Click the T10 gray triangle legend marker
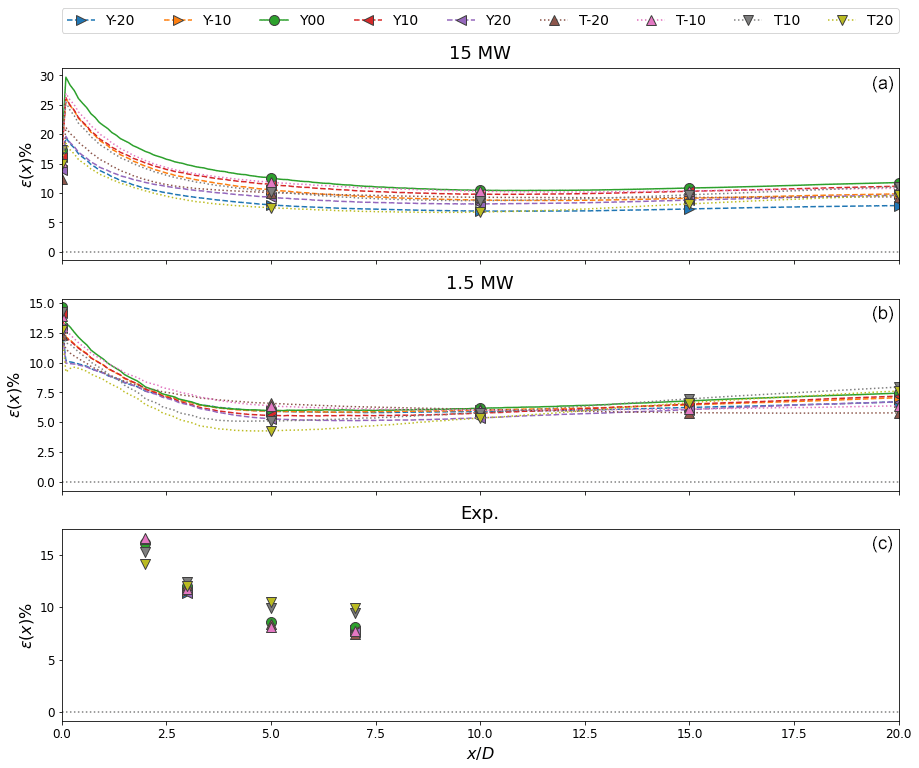 coord(749,20)
